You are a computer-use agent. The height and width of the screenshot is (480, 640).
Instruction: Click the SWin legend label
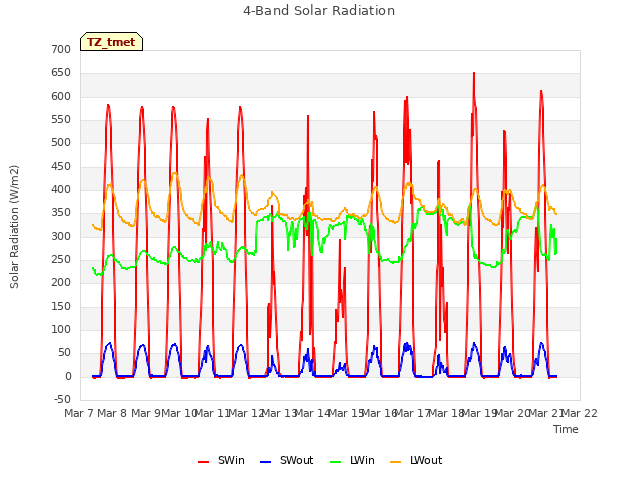point(231,460)
